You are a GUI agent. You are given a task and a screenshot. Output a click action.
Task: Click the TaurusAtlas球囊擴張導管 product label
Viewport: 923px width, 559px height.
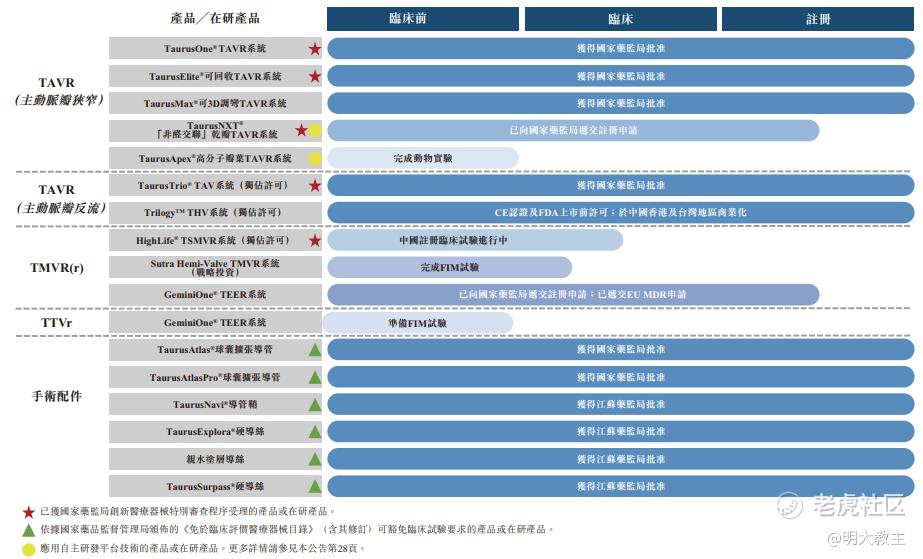tap(215, 350)
